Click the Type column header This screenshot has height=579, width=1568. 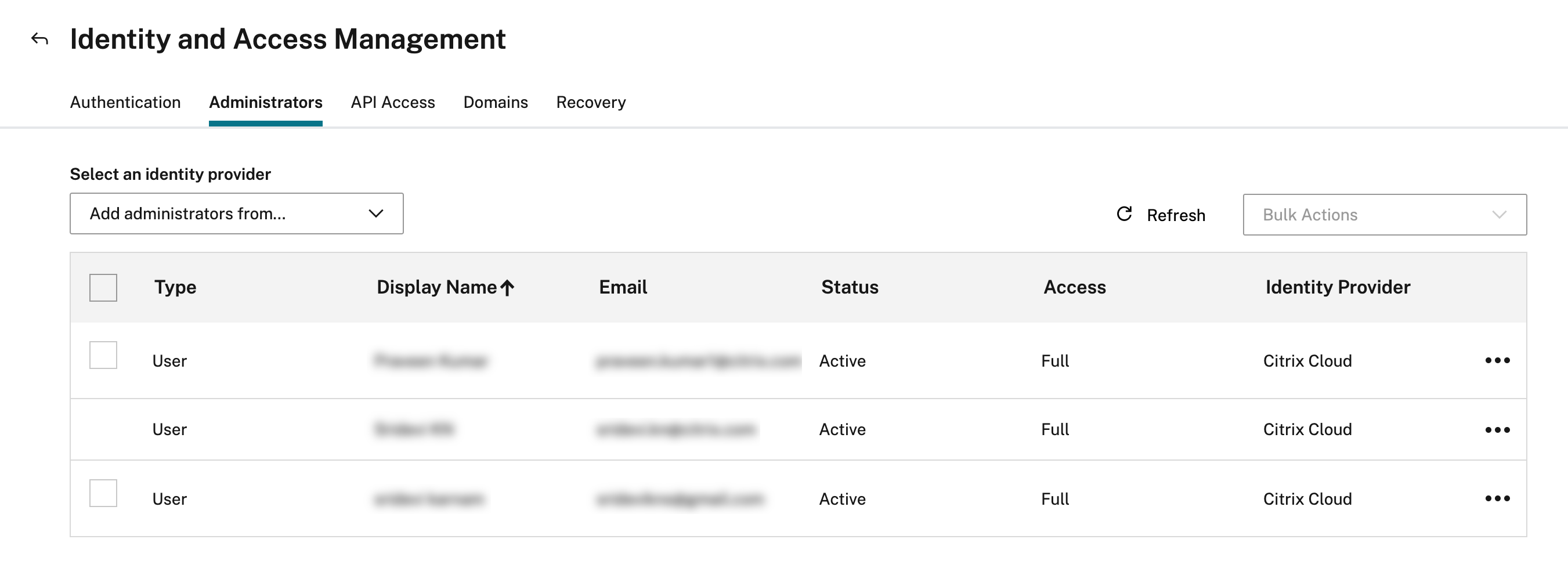tap(175, 287)
